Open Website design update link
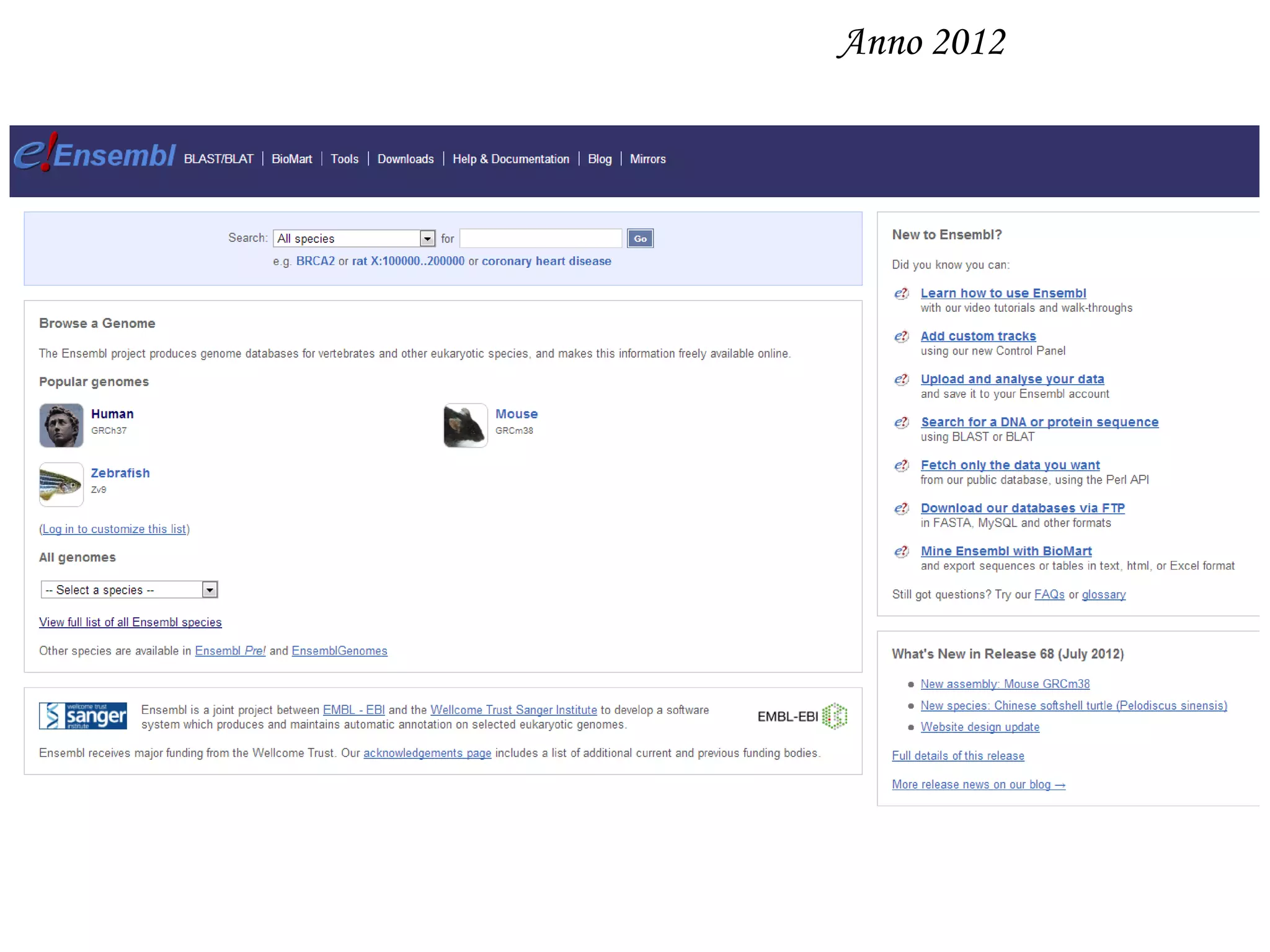Screen dimensions: 1270x952 pos(980,727)
